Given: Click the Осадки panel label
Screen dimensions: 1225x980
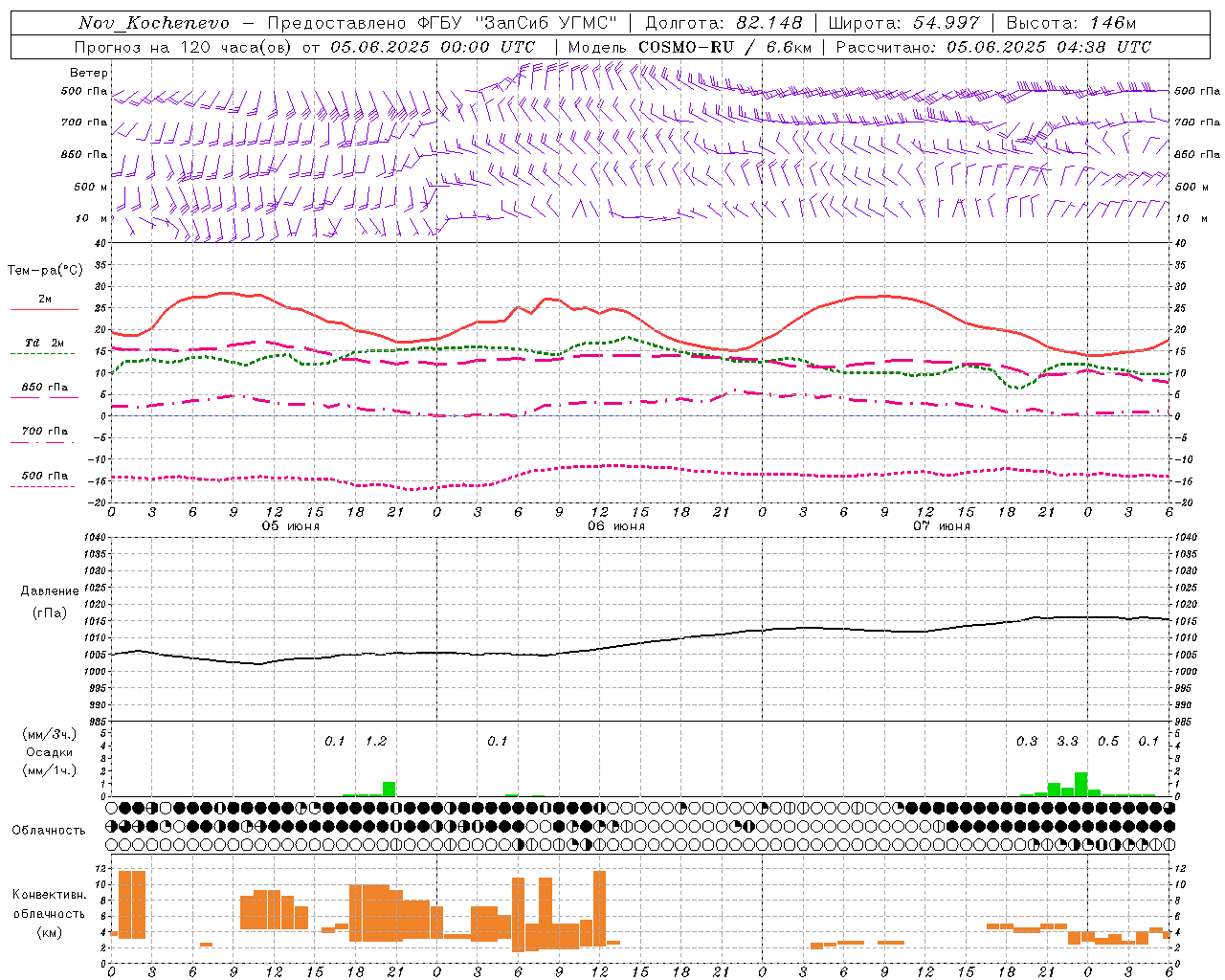Looking at the screenshot, I should tap(50, 752).
